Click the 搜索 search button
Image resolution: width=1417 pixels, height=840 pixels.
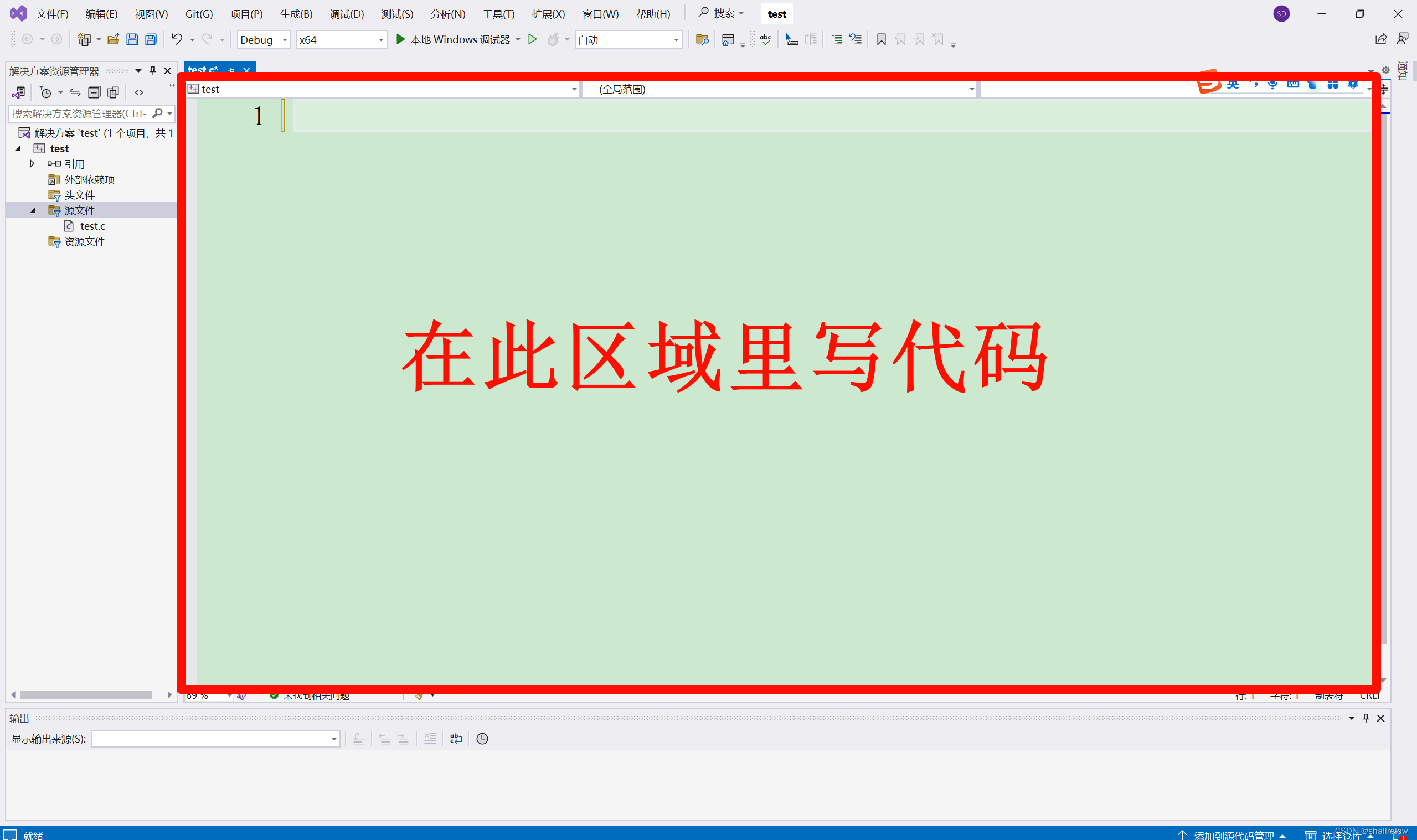pyautogui.click(x=721, y=13)
